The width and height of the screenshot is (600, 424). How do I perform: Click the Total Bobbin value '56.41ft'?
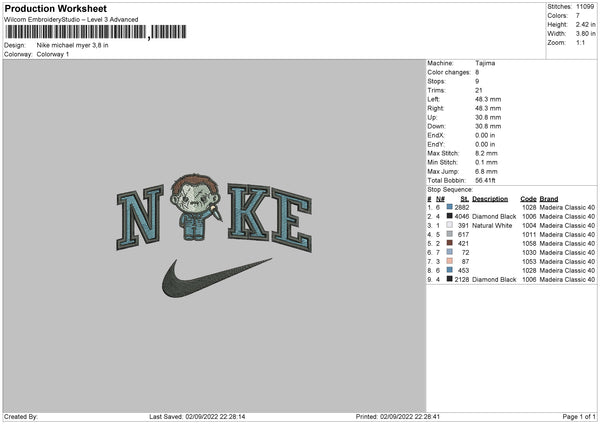tap(485, 180)
